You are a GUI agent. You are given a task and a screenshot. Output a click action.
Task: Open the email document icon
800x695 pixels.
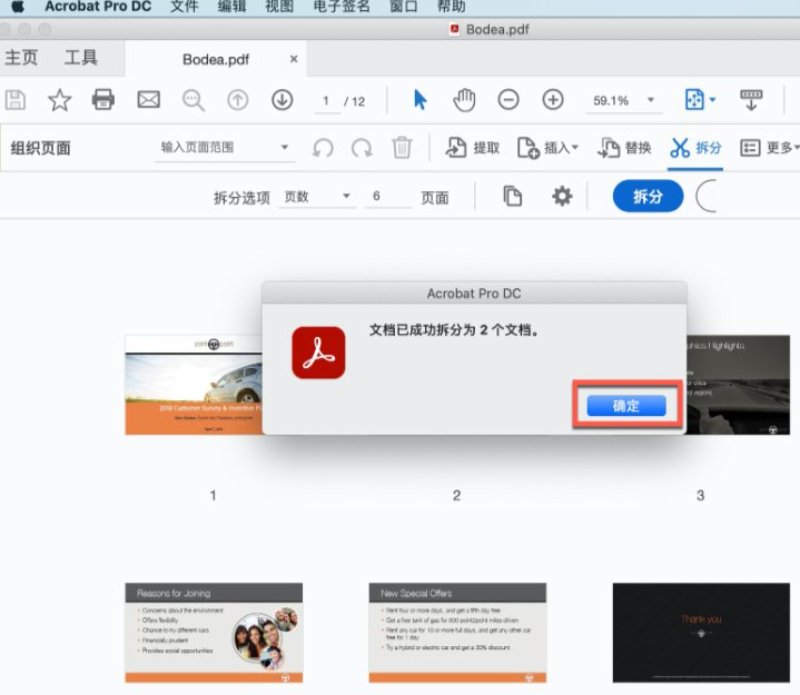tap(148, 100)
